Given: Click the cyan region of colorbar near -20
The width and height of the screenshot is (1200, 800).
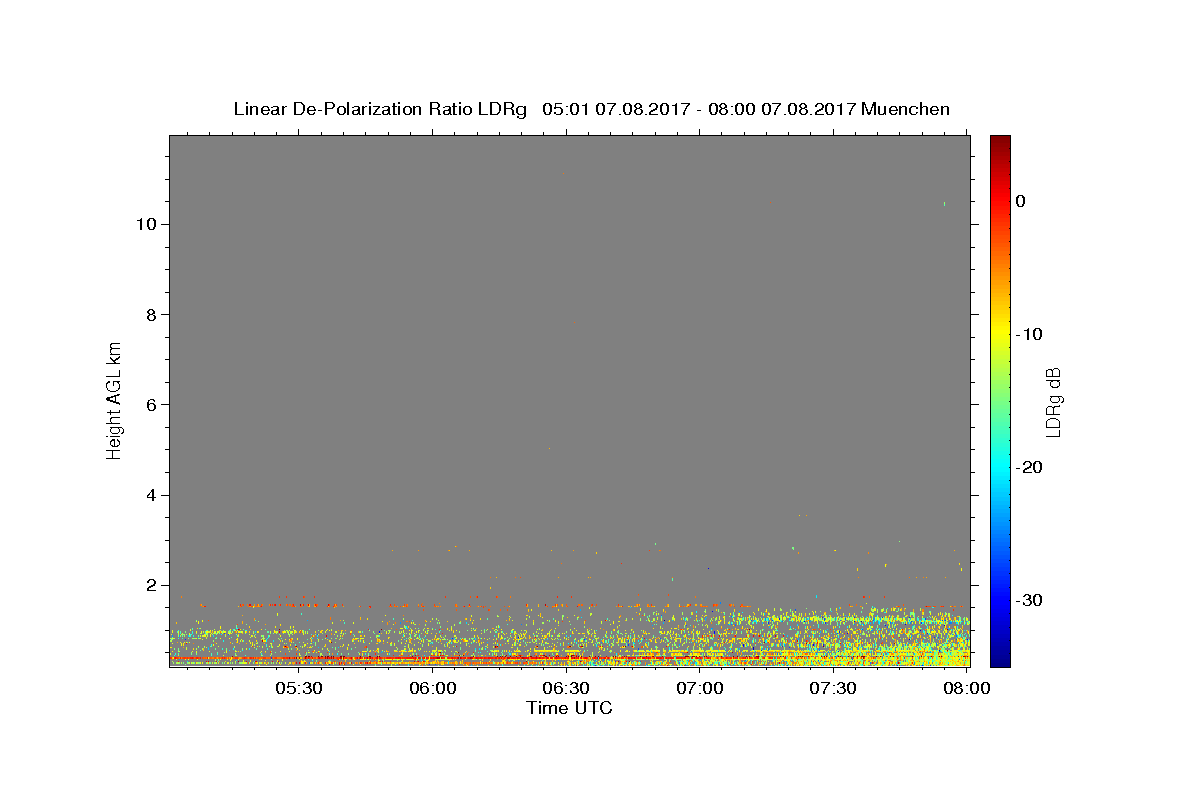Looking at the screenshot, I should click(x=1000, y=467).
